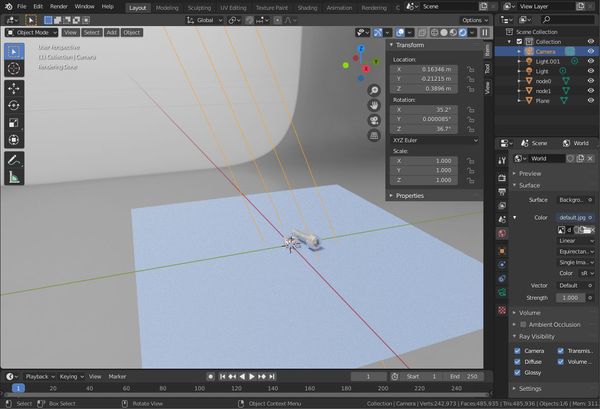Open the XYZ Euler rotation mode dropdown

[435, 140]
